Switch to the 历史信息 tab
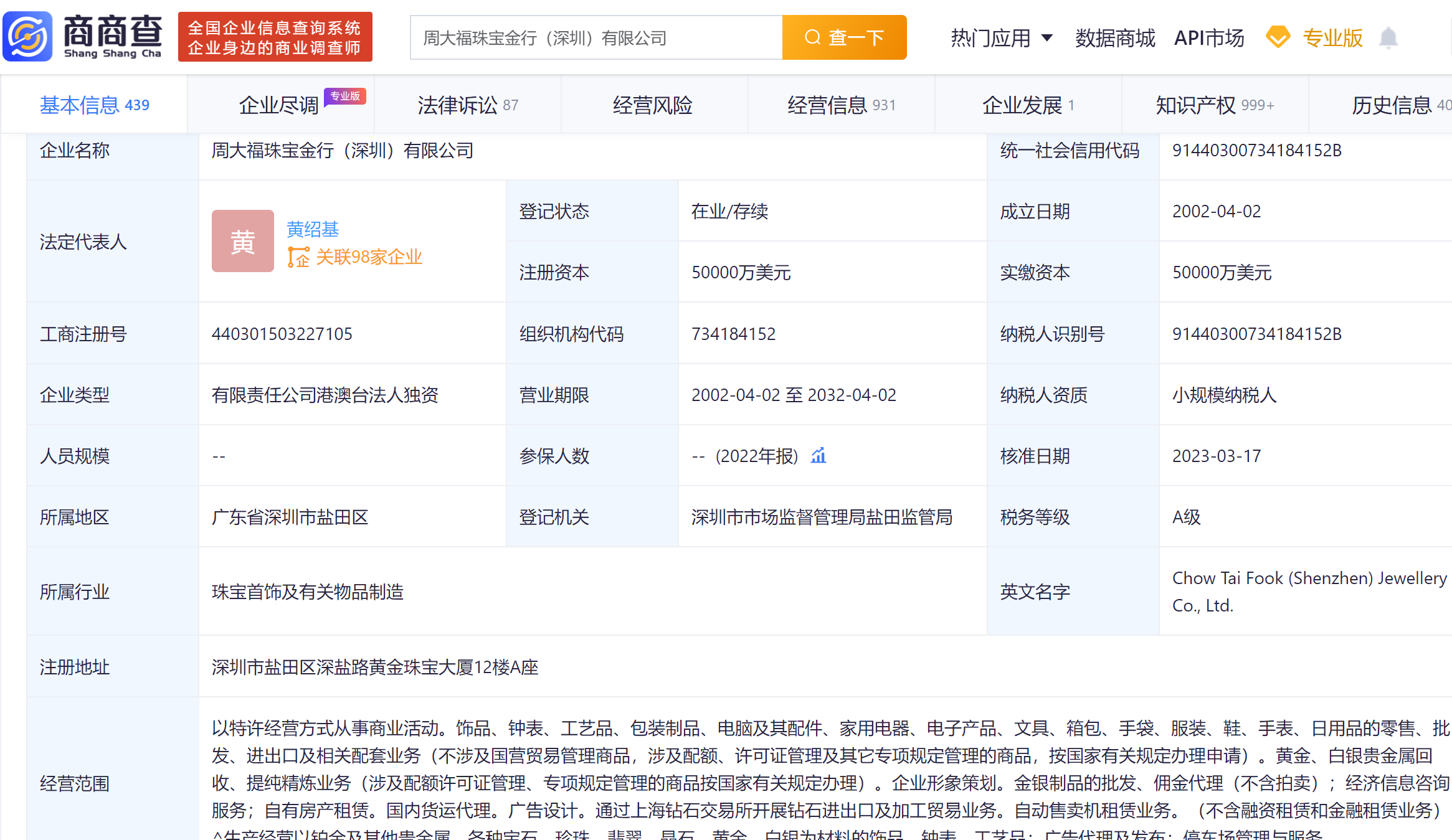Viewport: 1452px width, 840px height. click(x=1380, y=105)
